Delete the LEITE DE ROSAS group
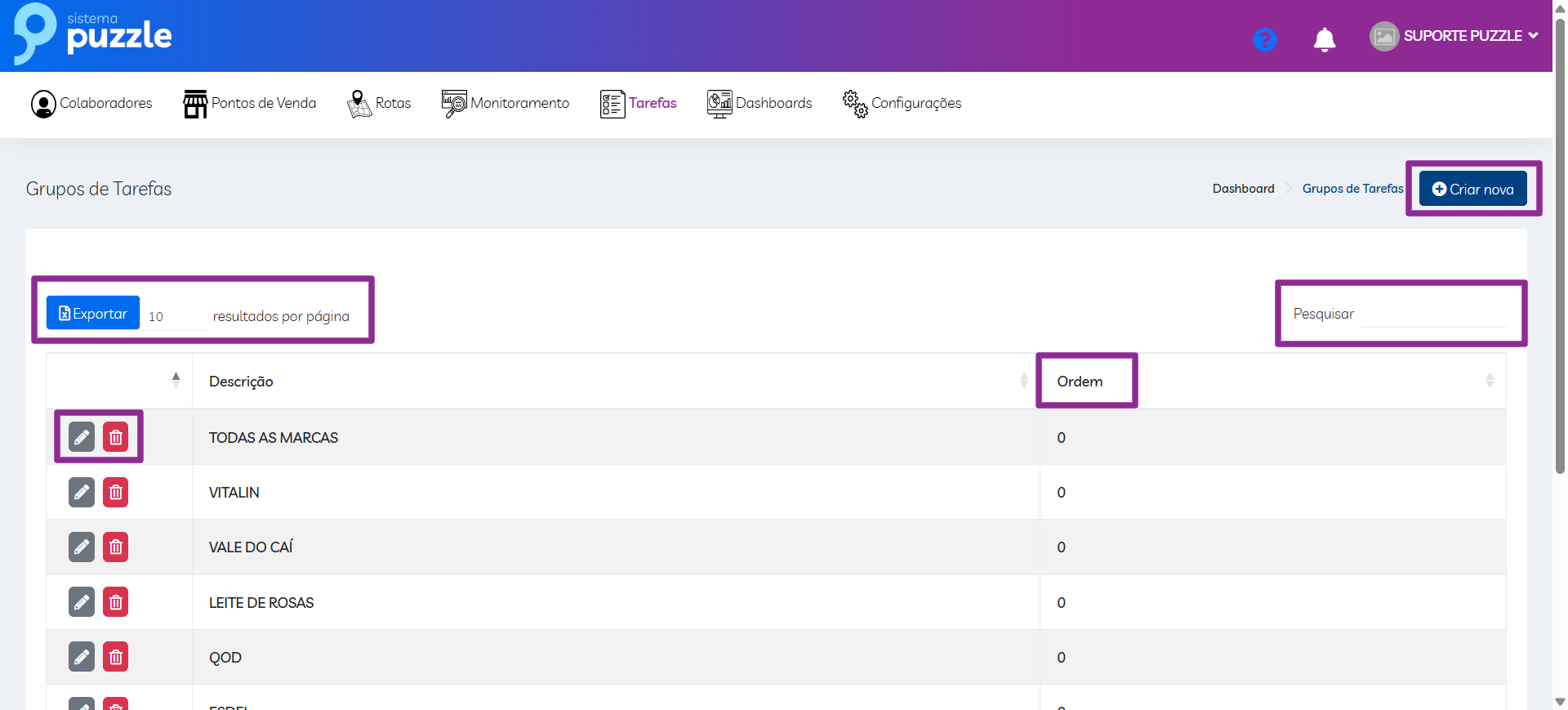 pyautogui.click(x=116, y=603)
